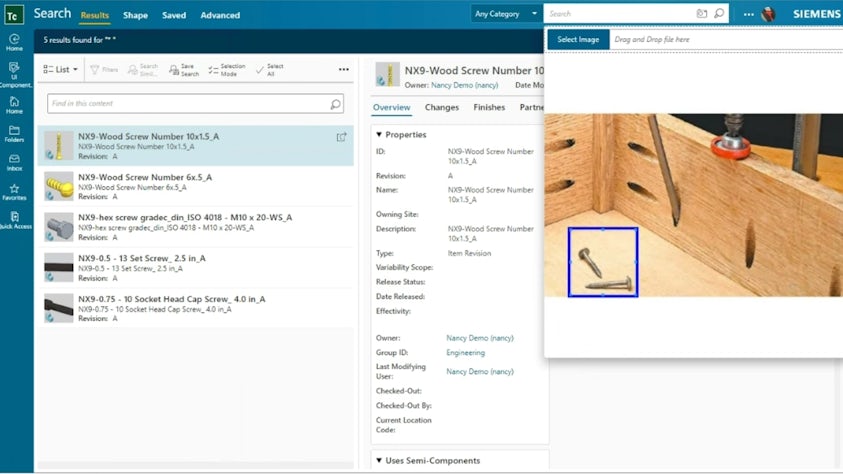Screen dimensions: 843x474
Task: Select the Finishes tab
Action: click(489, 107)
